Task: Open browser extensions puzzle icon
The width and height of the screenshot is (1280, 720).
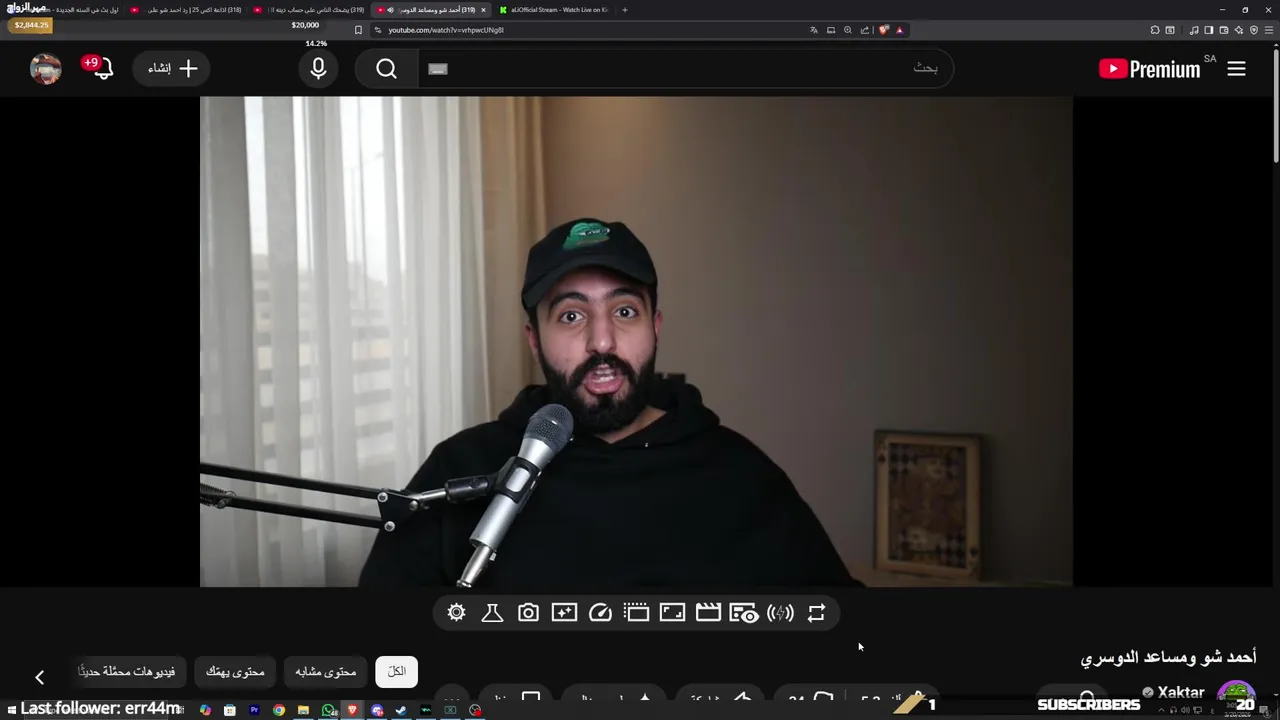Action: click(1155, 30)
